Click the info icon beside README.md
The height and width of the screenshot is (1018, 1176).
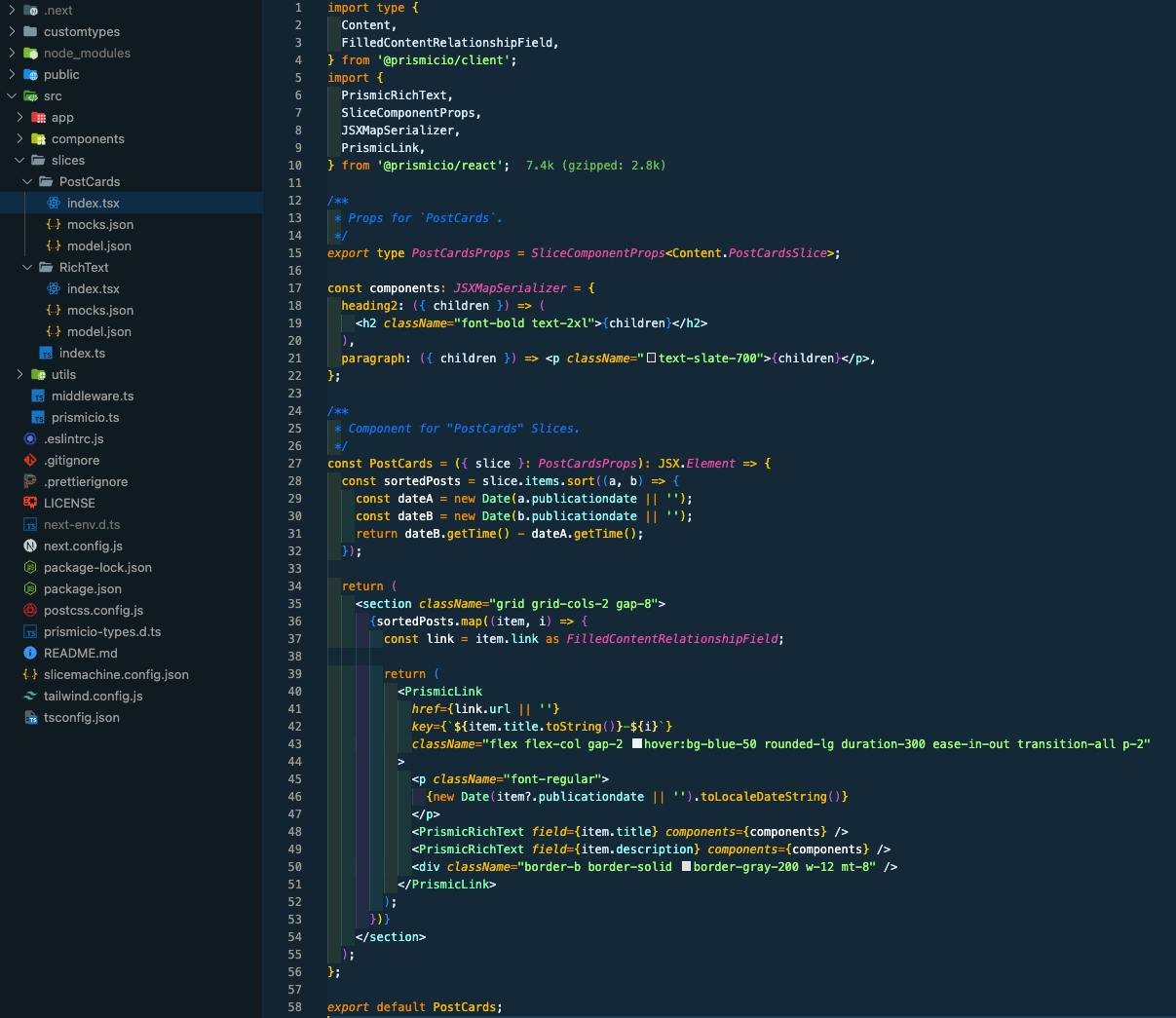point(29,653)
